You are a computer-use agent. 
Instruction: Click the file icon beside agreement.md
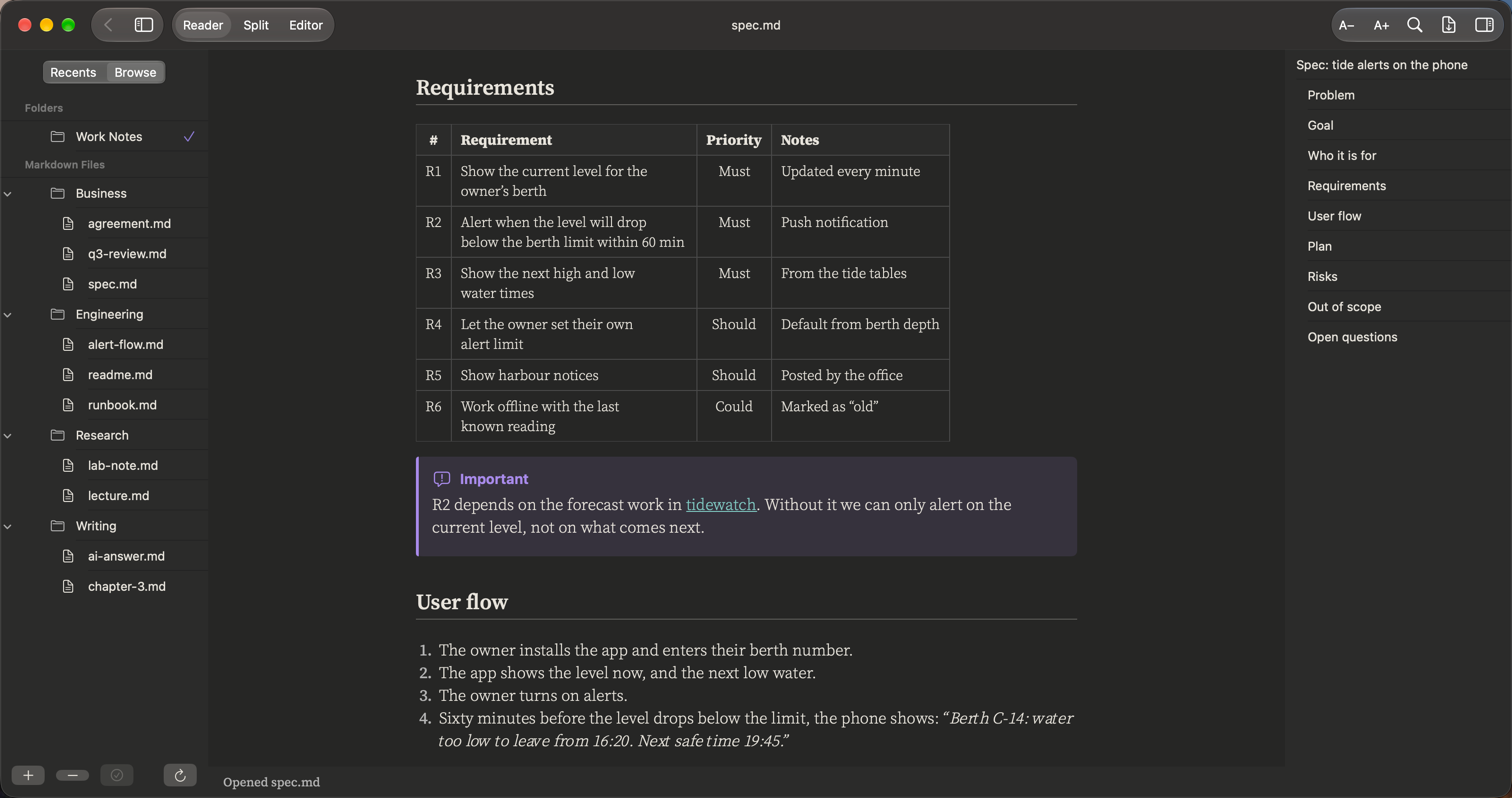[x=68, y=224]
